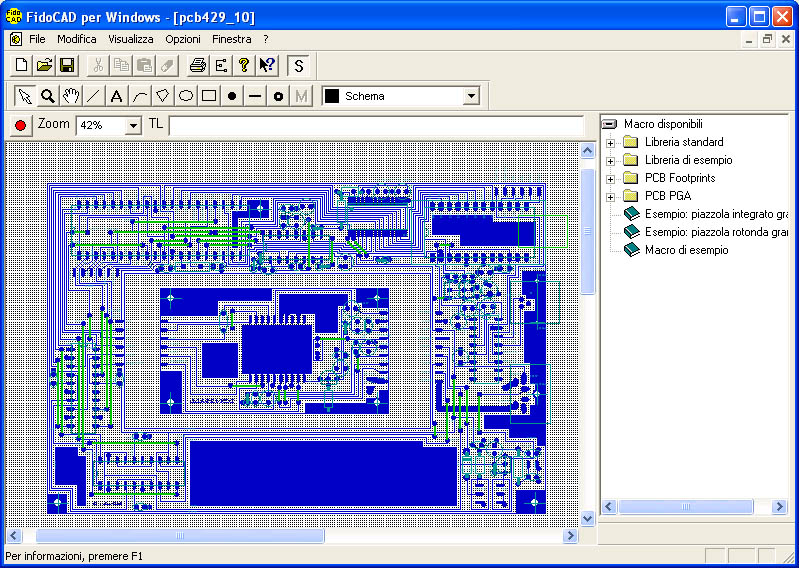Select the text A tool
The width and height of the screenshot is (799, 568).
tap(117, 96)
